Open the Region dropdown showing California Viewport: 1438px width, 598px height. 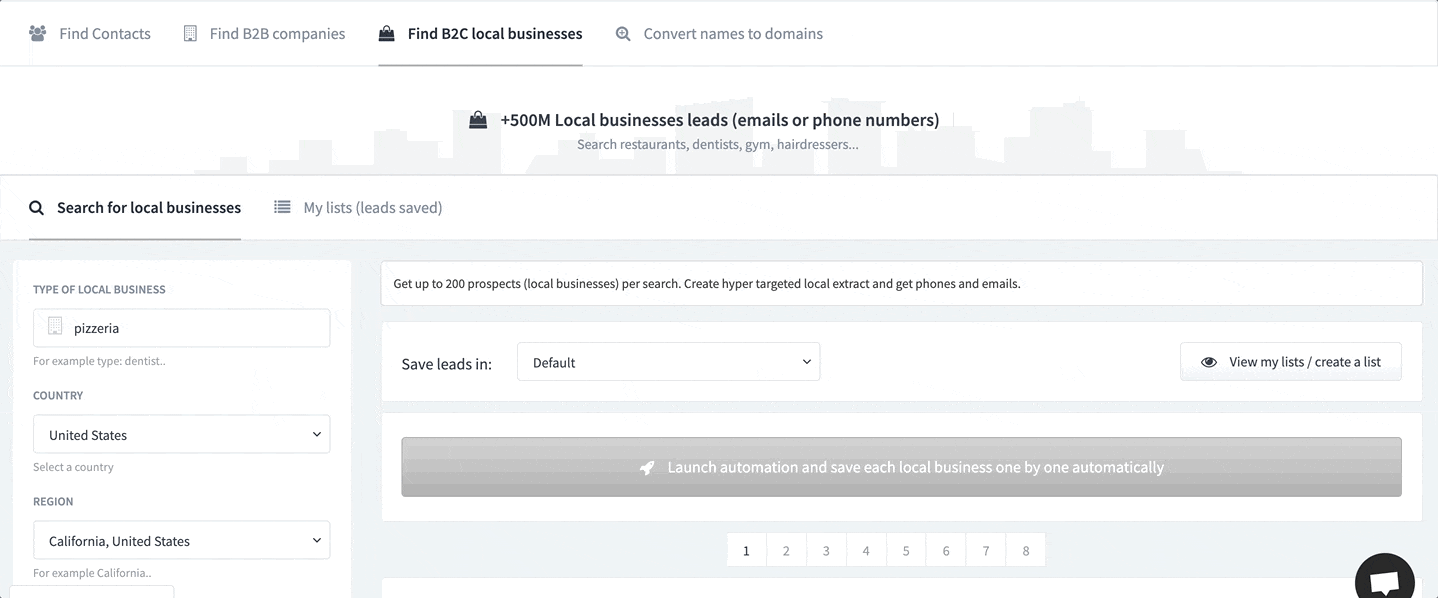click(x=181, y=541)
